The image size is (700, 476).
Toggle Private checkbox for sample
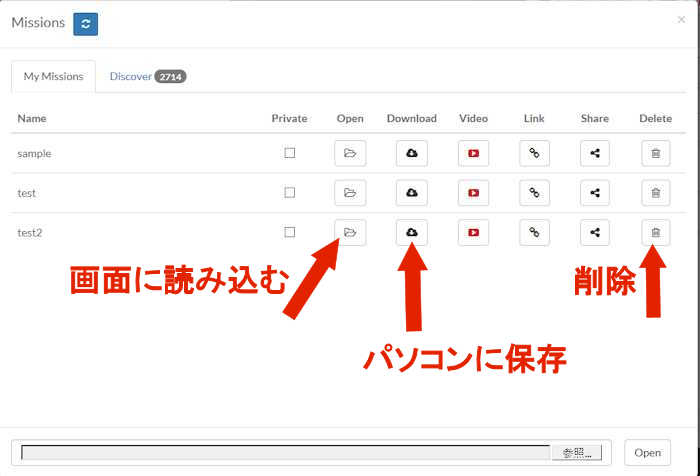click(290, 153)
